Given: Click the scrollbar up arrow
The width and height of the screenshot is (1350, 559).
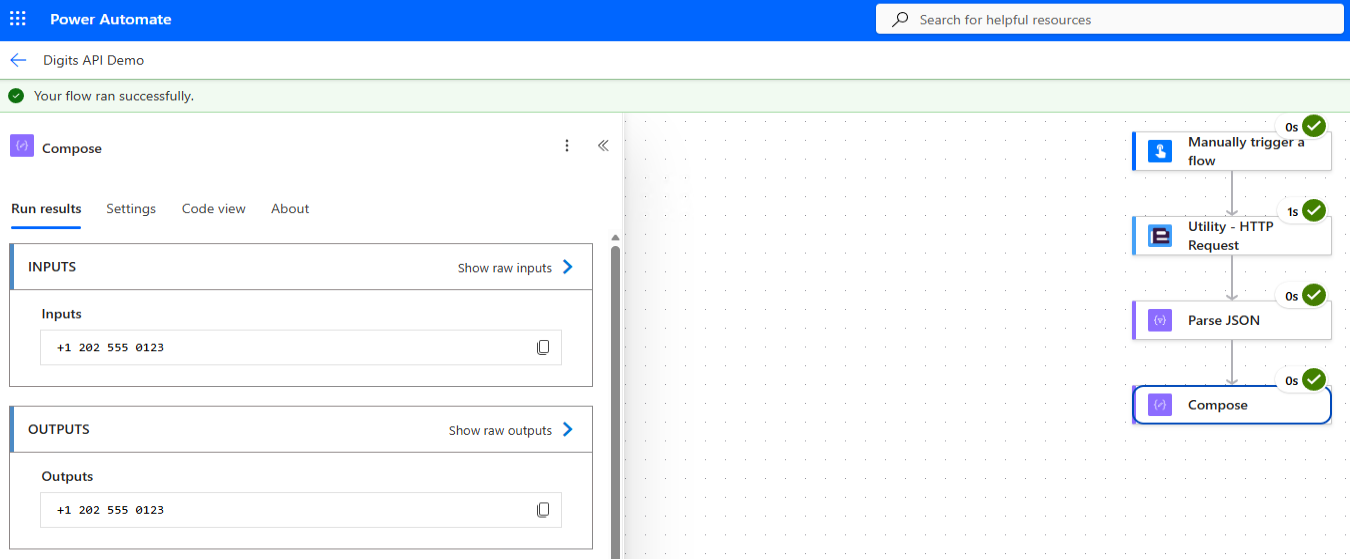Looking at the screenshot, I should tap(616, 237).
